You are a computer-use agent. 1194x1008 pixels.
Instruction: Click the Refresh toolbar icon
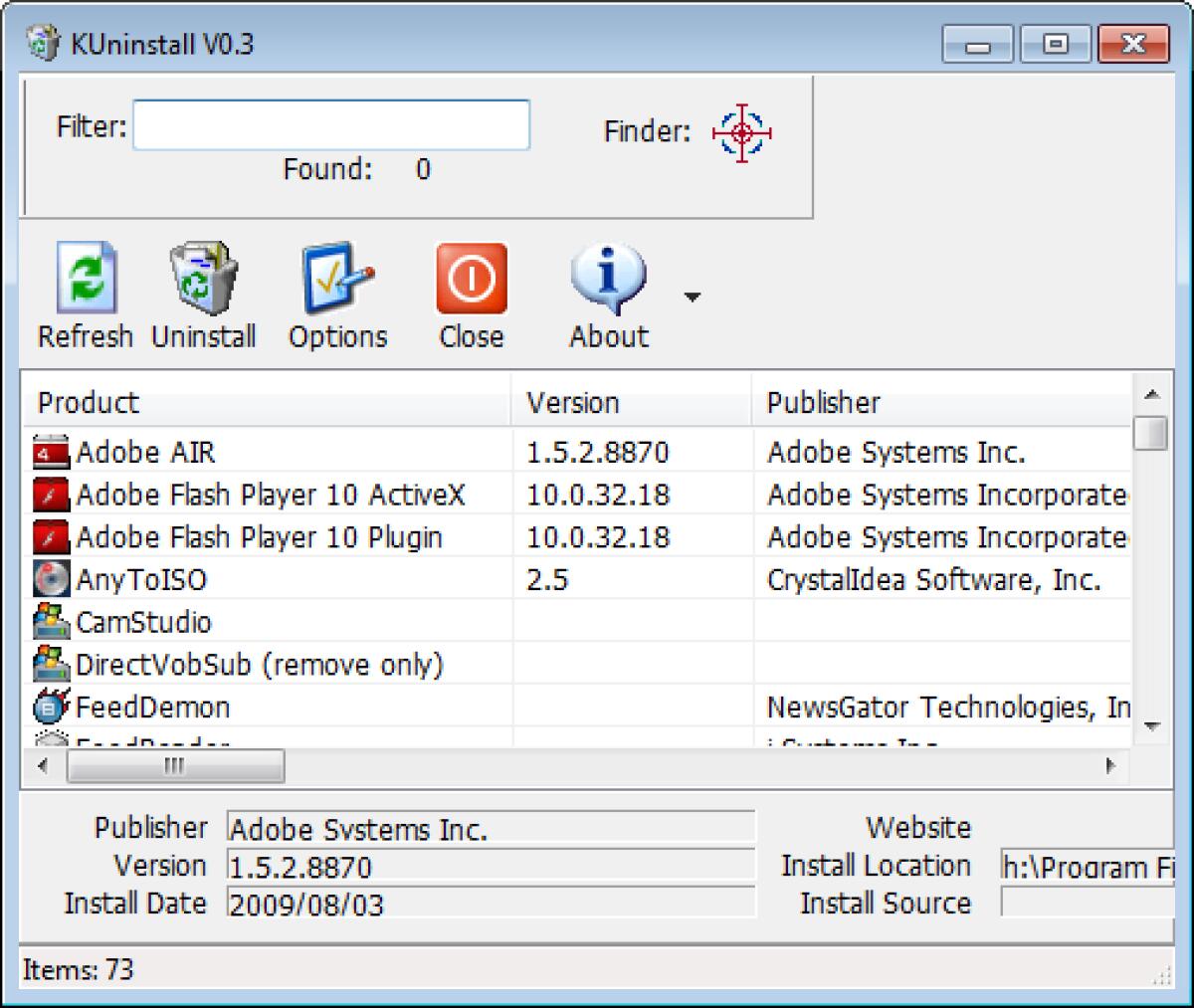tap(86, 280)
